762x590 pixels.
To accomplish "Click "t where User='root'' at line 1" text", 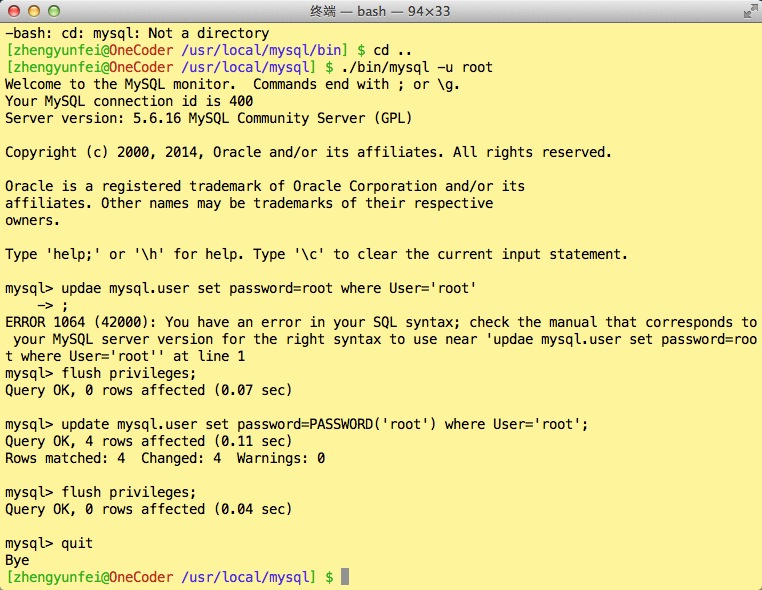I will (125, 356).
